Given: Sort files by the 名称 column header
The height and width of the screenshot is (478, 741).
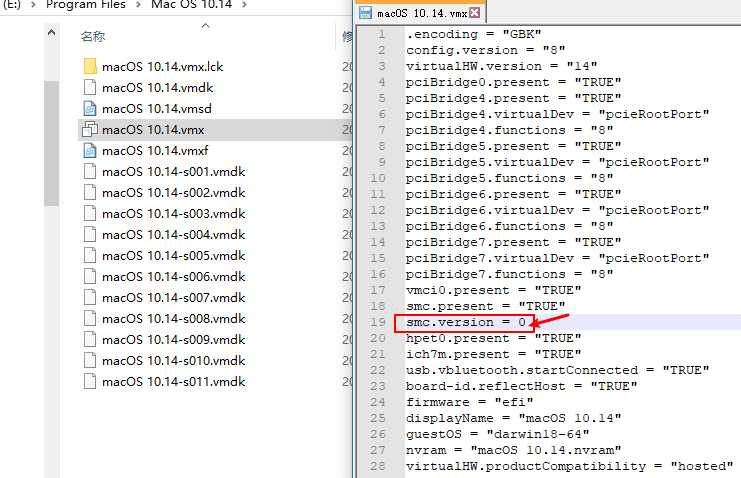Looking at the screenshot, I should tap(93, 36).
